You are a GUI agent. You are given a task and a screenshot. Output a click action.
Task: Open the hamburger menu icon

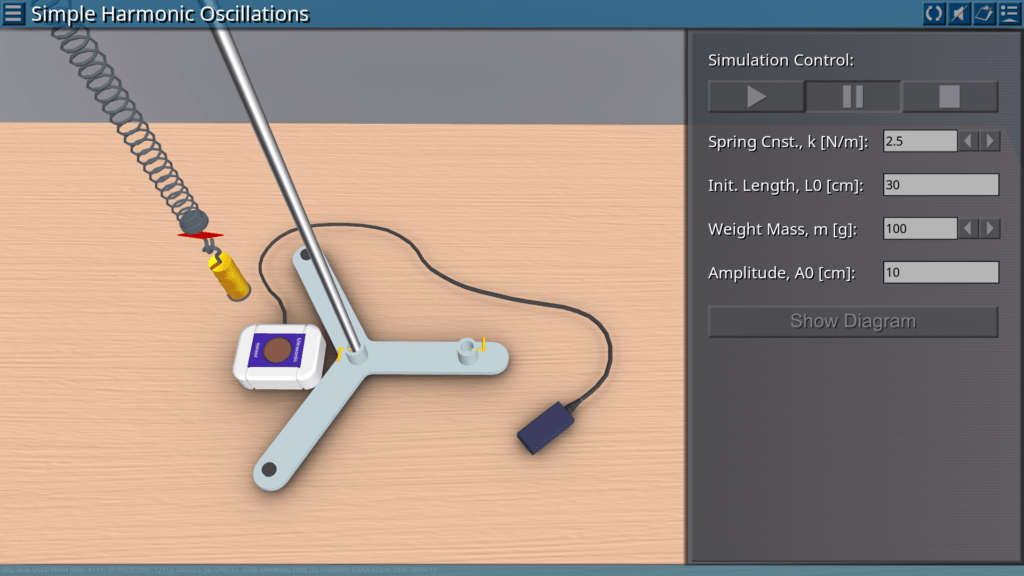coord(13,13)
